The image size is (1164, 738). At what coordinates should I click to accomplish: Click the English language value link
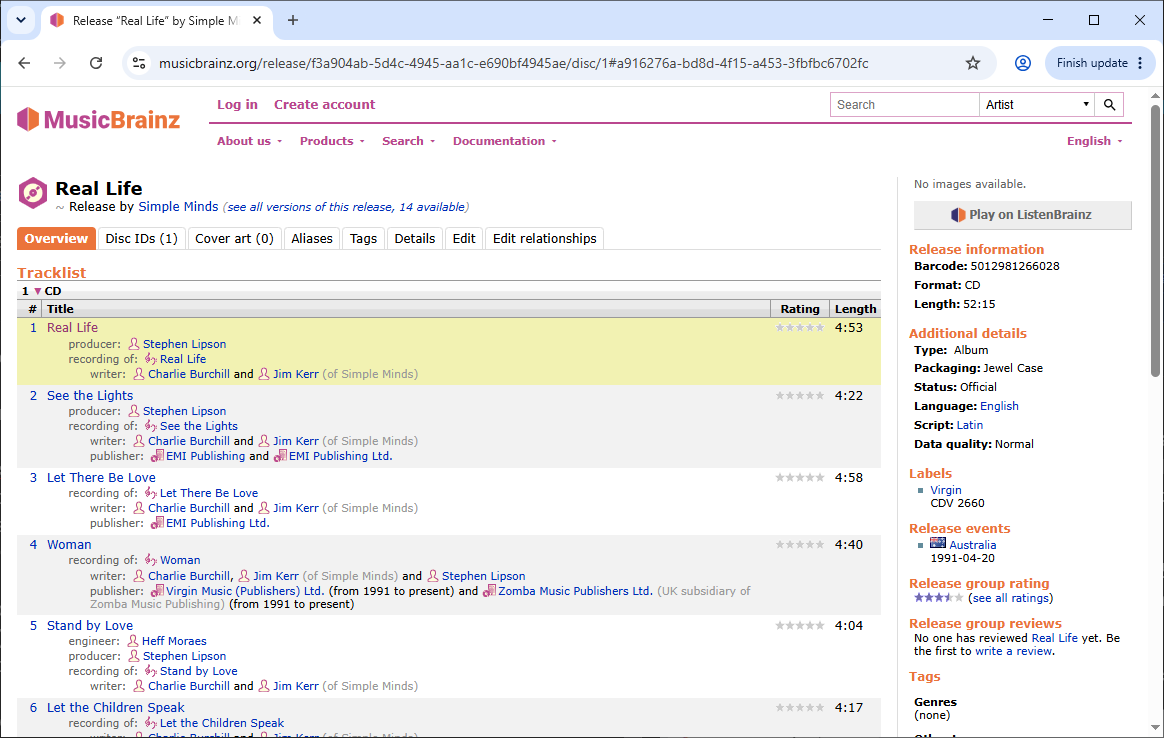tap(999, 406)
